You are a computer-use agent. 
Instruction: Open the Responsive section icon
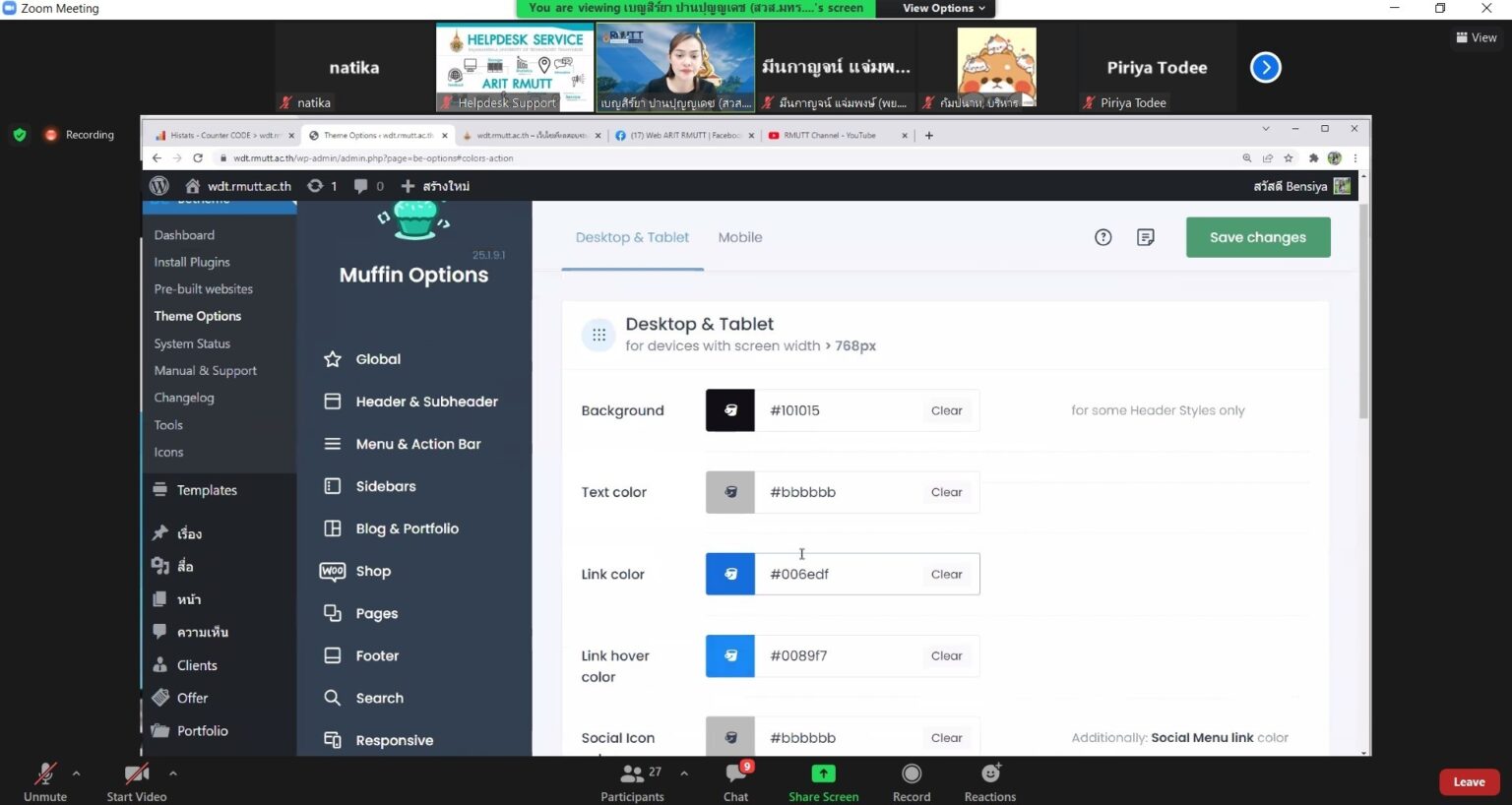point(333,740)
